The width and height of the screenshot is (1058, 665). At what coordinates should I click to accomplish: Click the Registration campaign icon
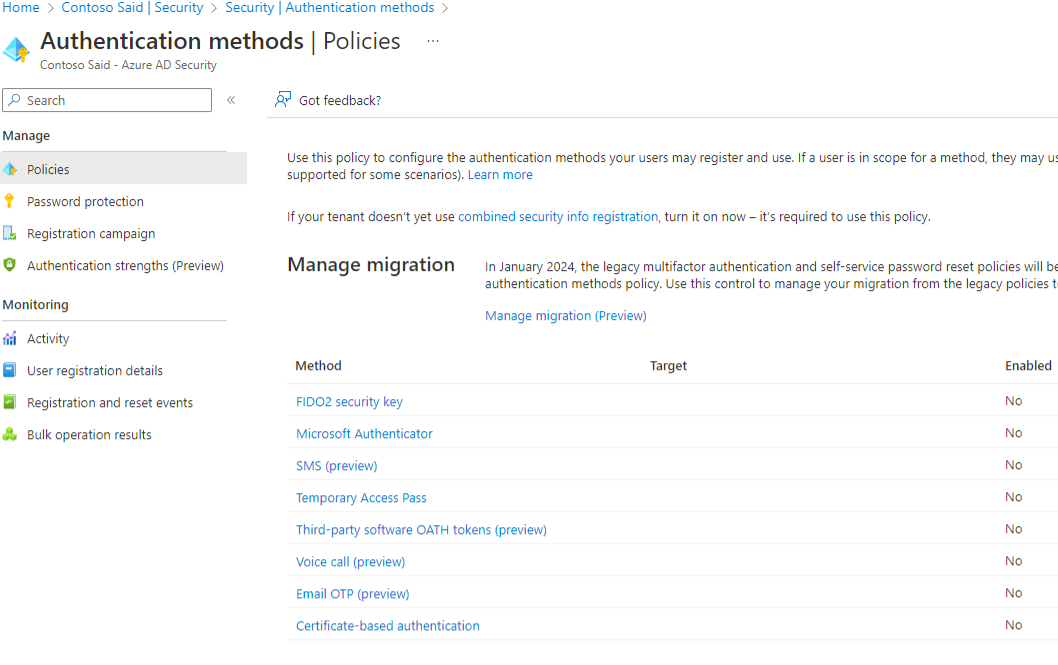point(10,233)
